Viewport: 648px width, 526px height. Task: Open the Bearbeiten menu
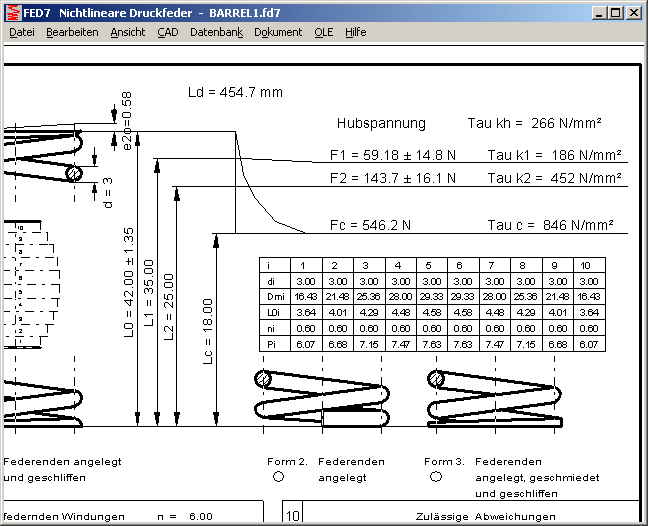pyautogui.click(x=72, y=32)
